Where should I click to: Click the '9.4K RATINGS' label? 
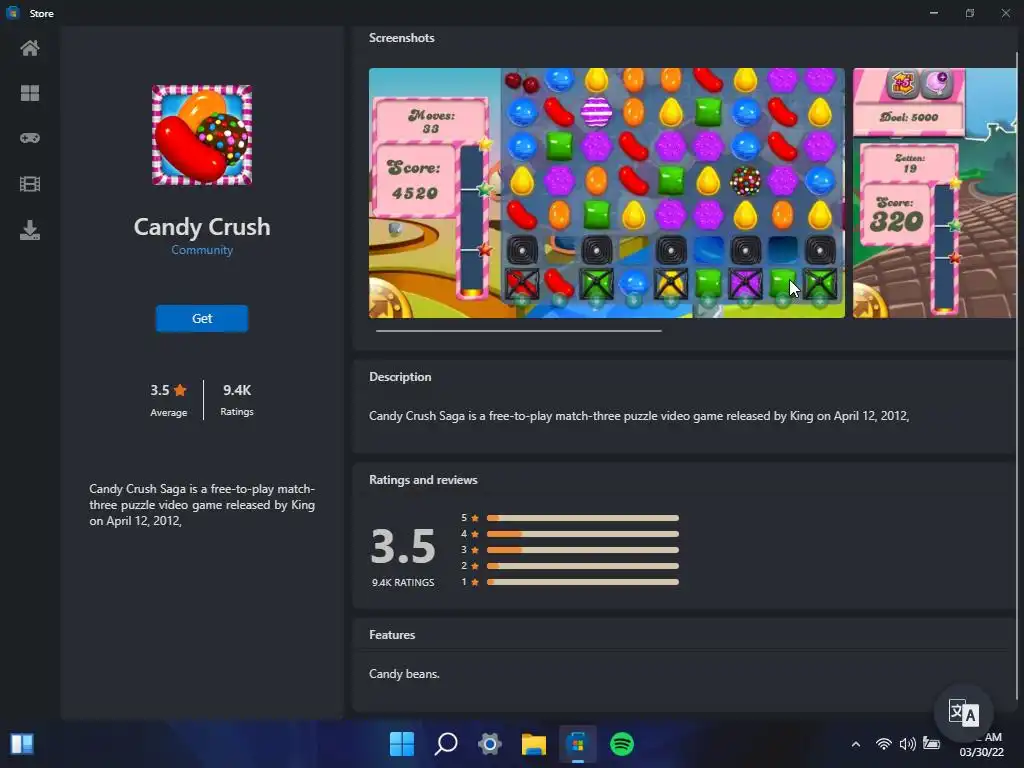pos(403,583)
